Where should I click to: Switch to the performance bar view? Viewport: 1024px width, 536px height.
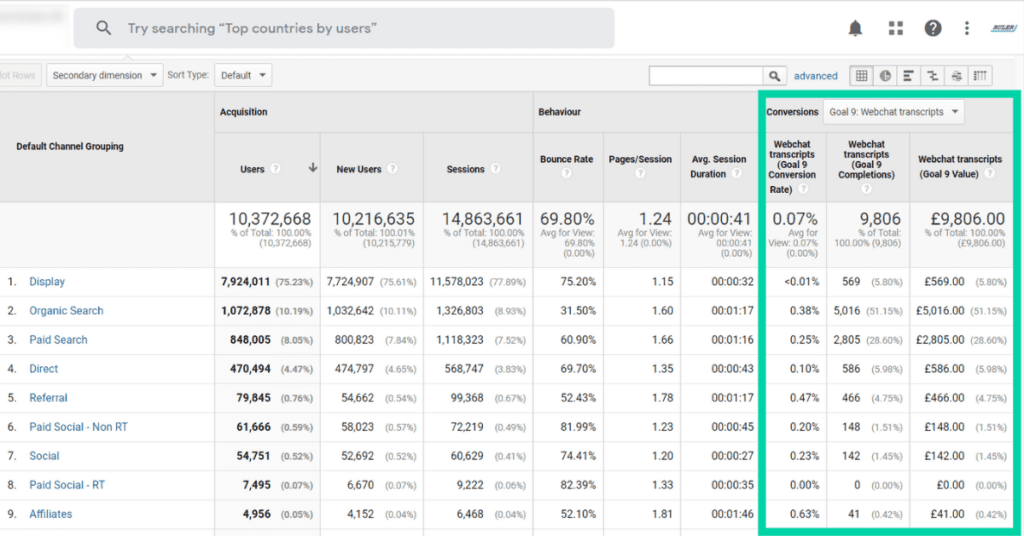click(909, 76)
